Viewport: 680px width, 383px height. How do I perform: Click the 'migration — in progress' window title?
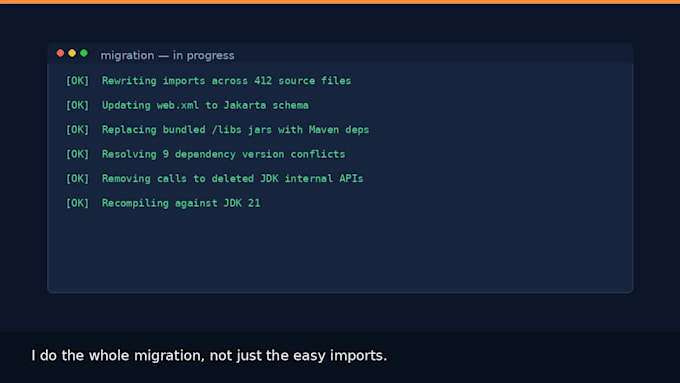point(167,56)
